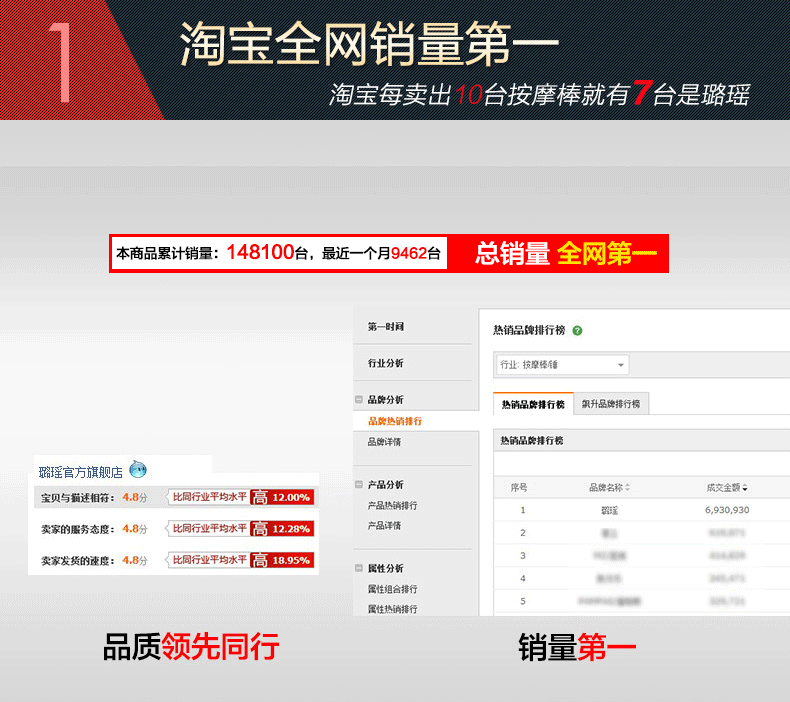Screen dimensions: 790x702
Task: Switch to the 飙升品牌排行榜 tab
Action: click(x=611, y=404)
